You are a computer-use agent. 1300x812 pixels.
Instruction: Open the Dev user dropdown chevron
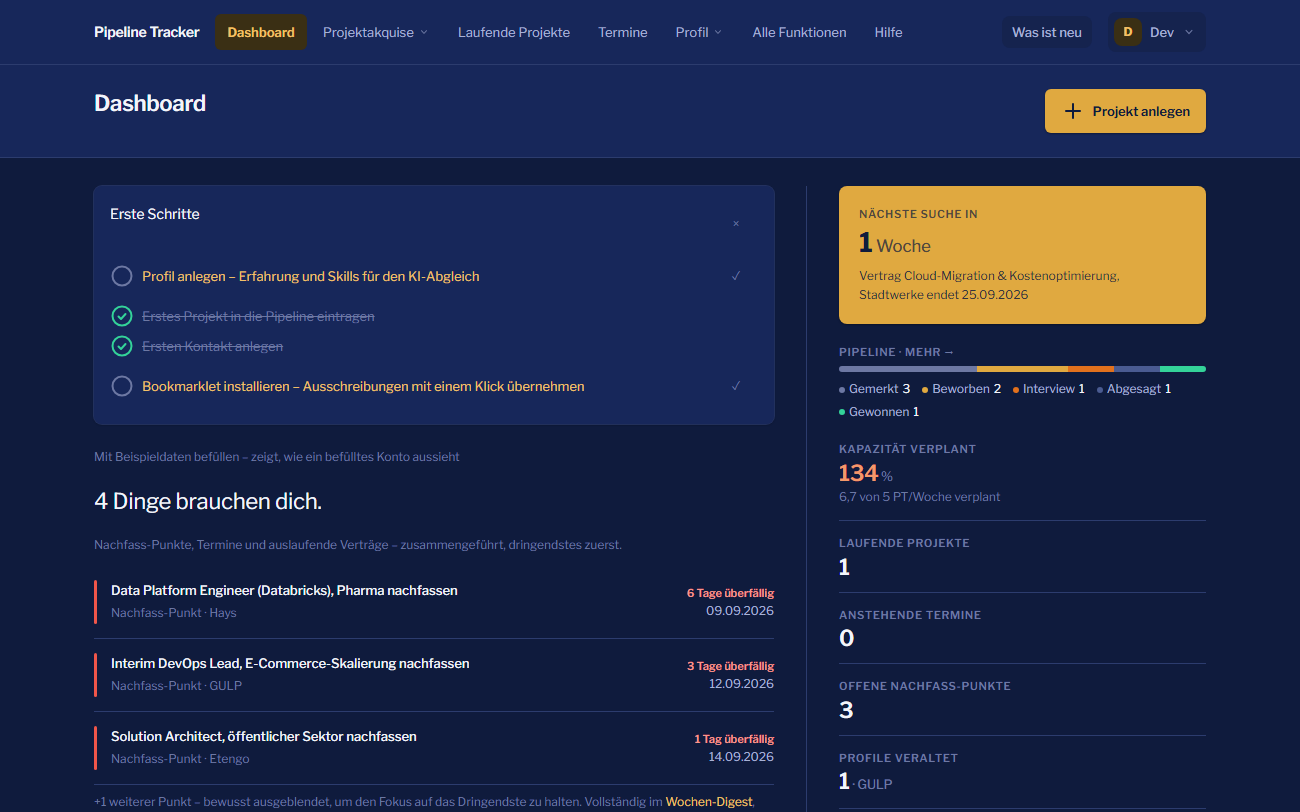(1189, 32)
